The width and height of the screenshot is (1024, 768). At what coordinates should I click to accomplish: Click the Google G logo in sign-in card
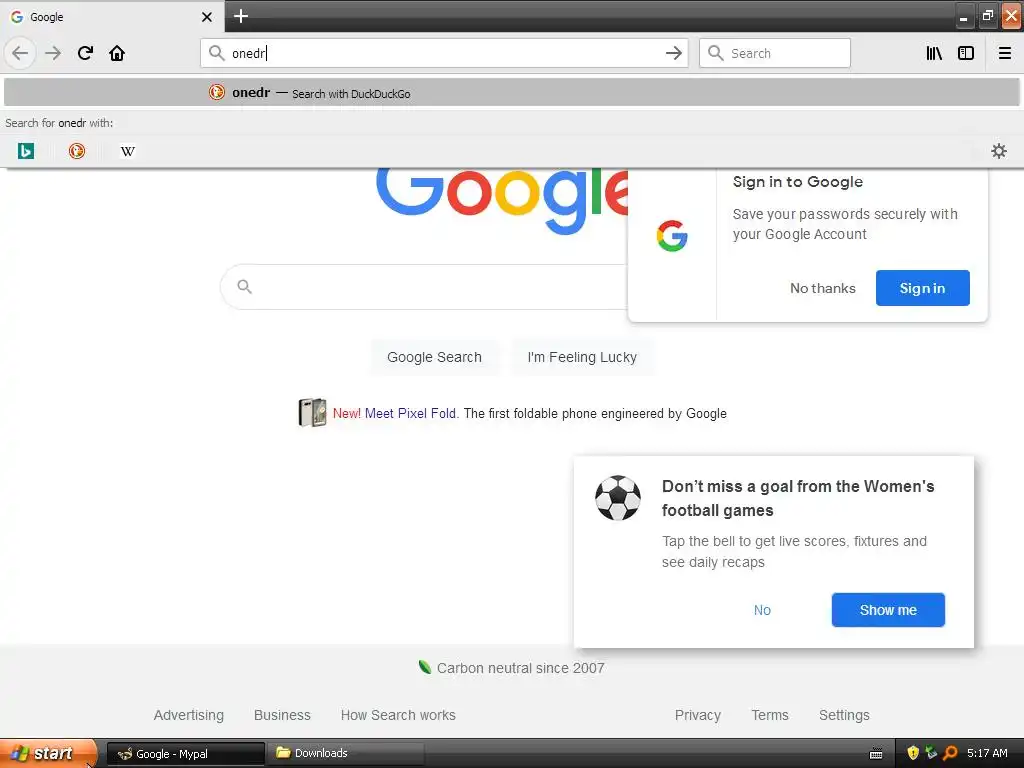click(x=672, y=236)
